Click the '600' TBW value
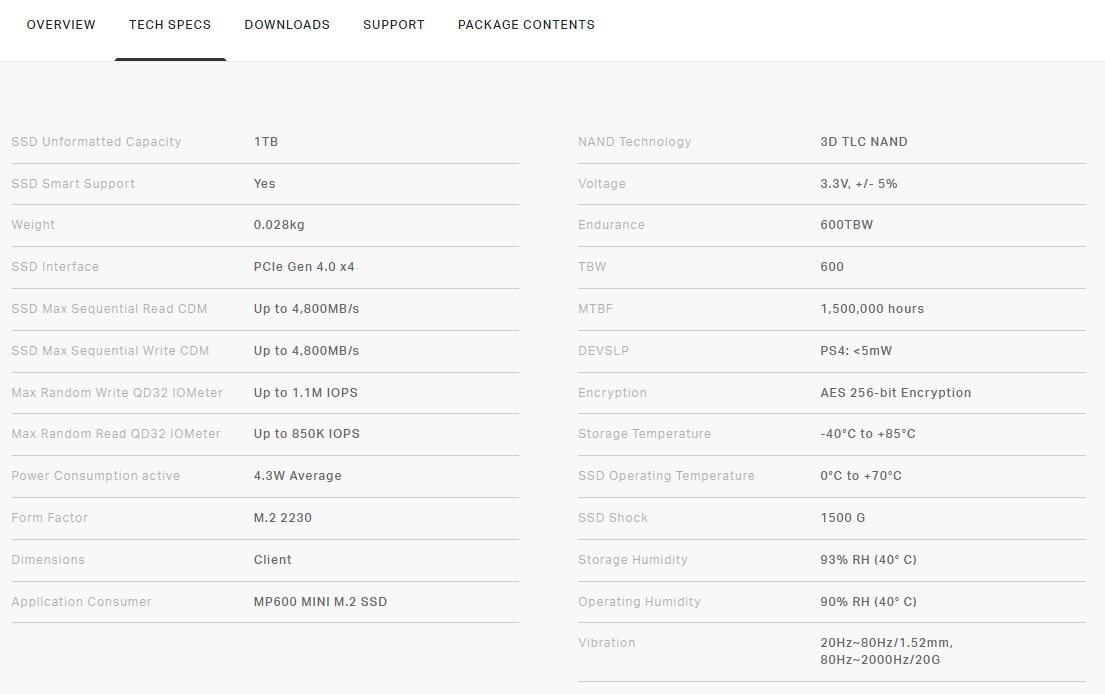This screenshot has height=694, width=1105. [x=832, y=267]
